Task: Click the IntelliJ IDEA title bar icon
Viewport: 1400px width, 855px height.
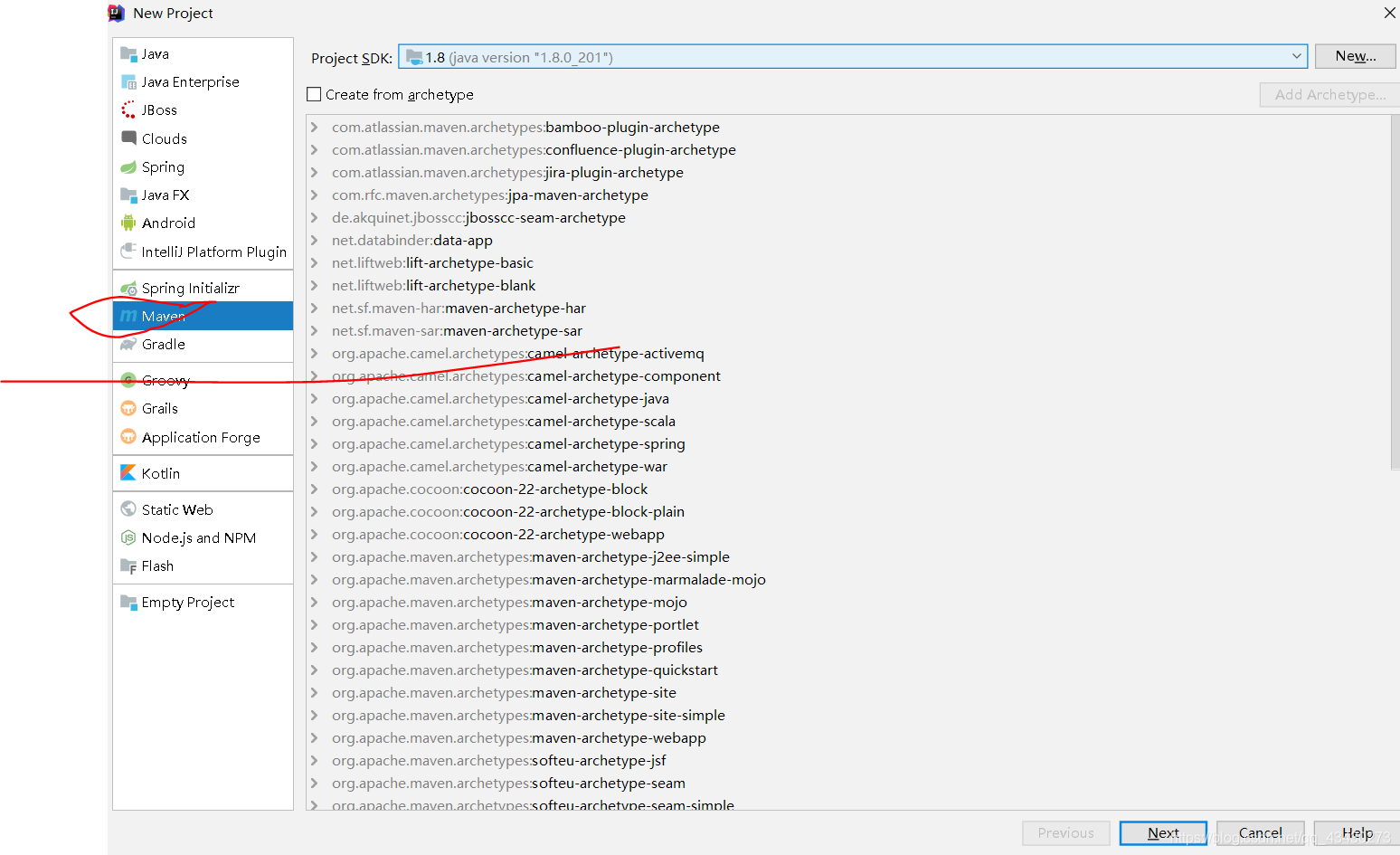Action: click(116, 14)
